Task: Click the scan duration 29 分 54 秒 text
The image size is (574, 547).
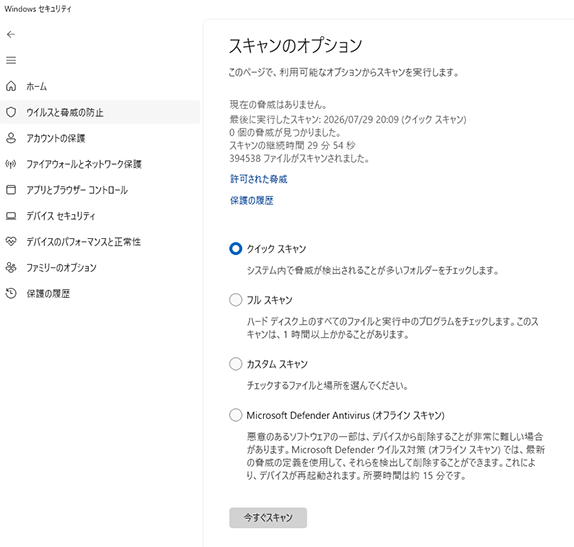Action: 292,145
